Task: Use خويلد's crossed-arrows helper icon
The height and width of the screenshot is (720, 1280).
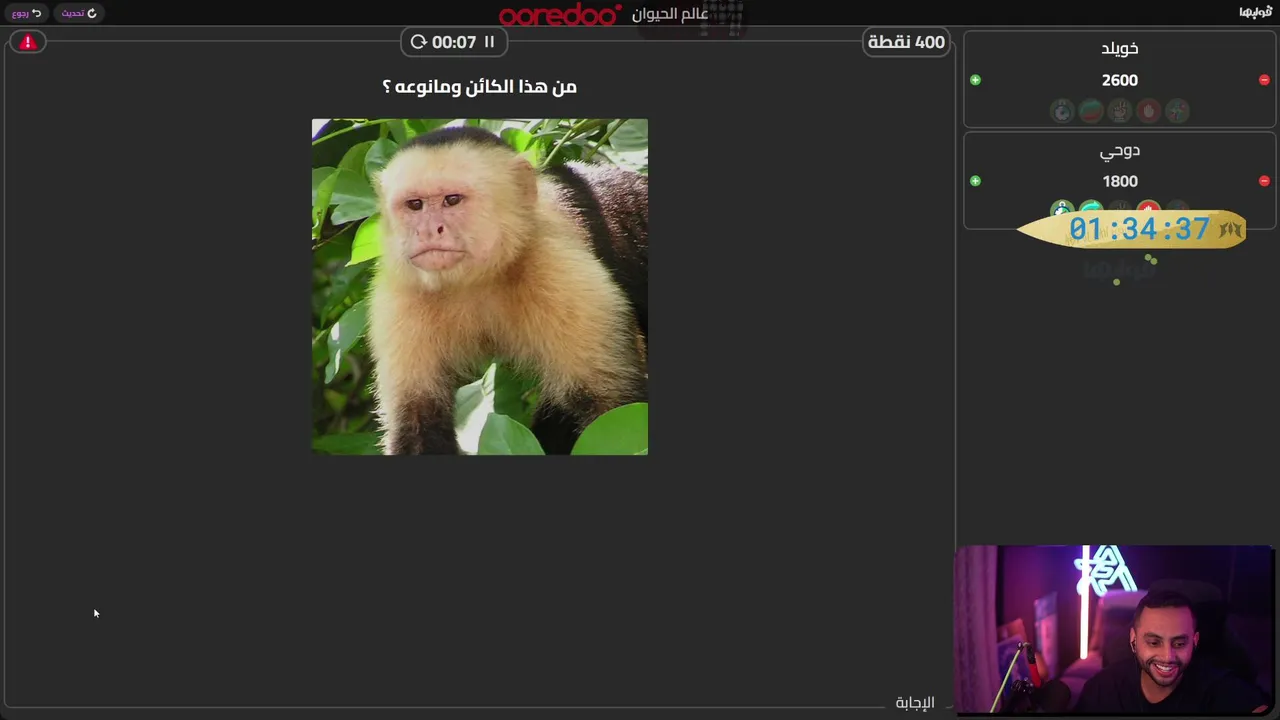Action: click(x=1178, y=111)
